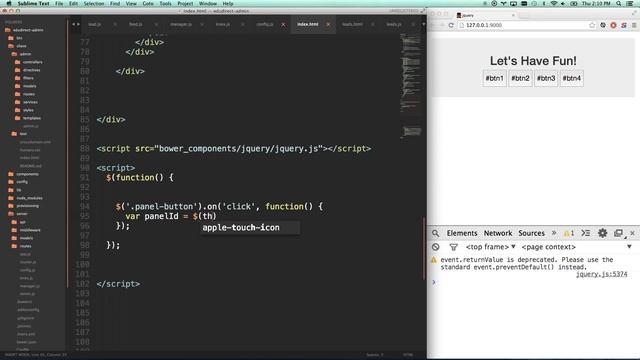Toggle the console filter funnel icon

click(x=453, y=247)
